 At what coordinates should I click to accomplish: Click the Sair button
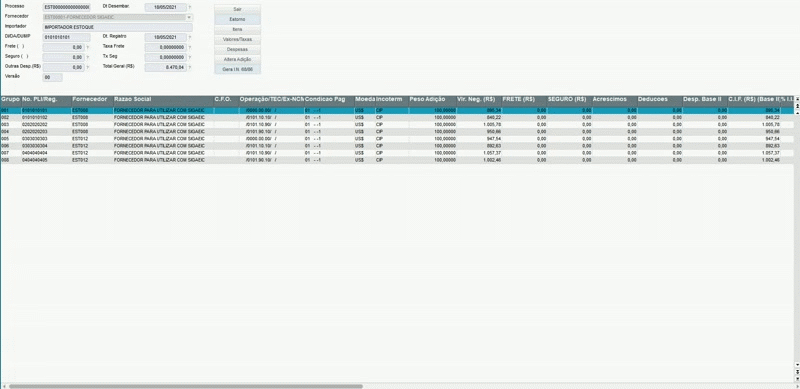tap(237, 9)
